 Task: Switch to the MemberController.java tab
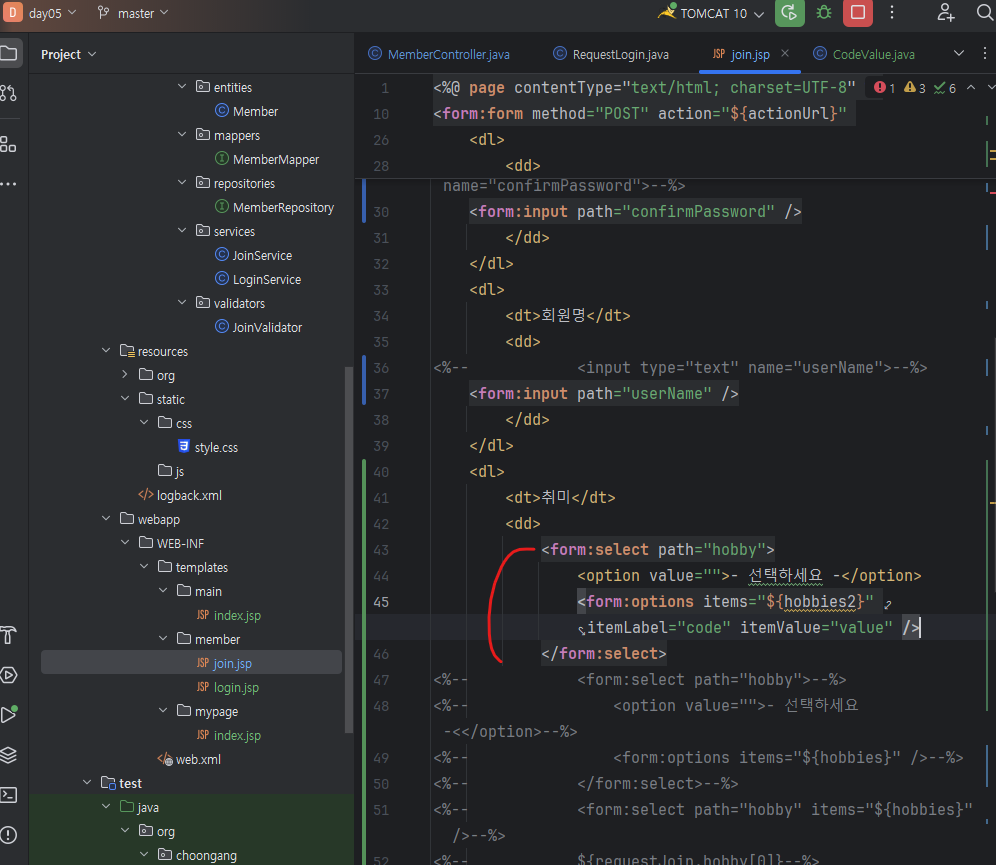coord(439,55)
